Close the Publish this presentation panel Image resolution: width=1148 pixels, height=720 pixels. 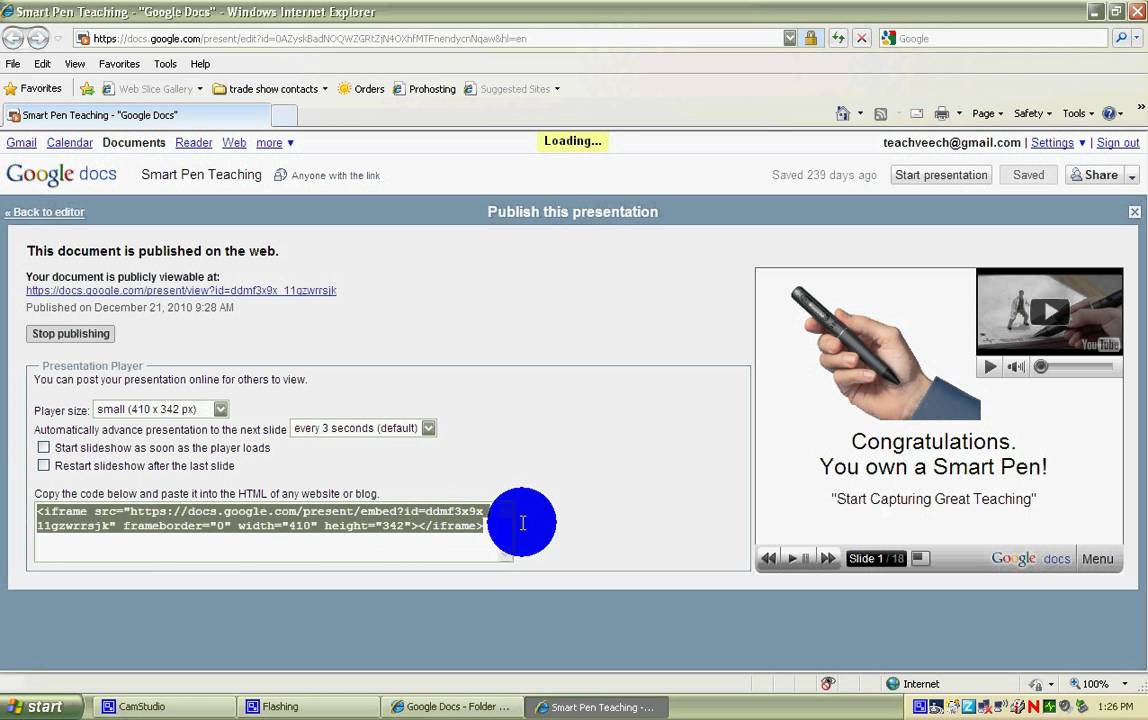(x=1134, y=212)
